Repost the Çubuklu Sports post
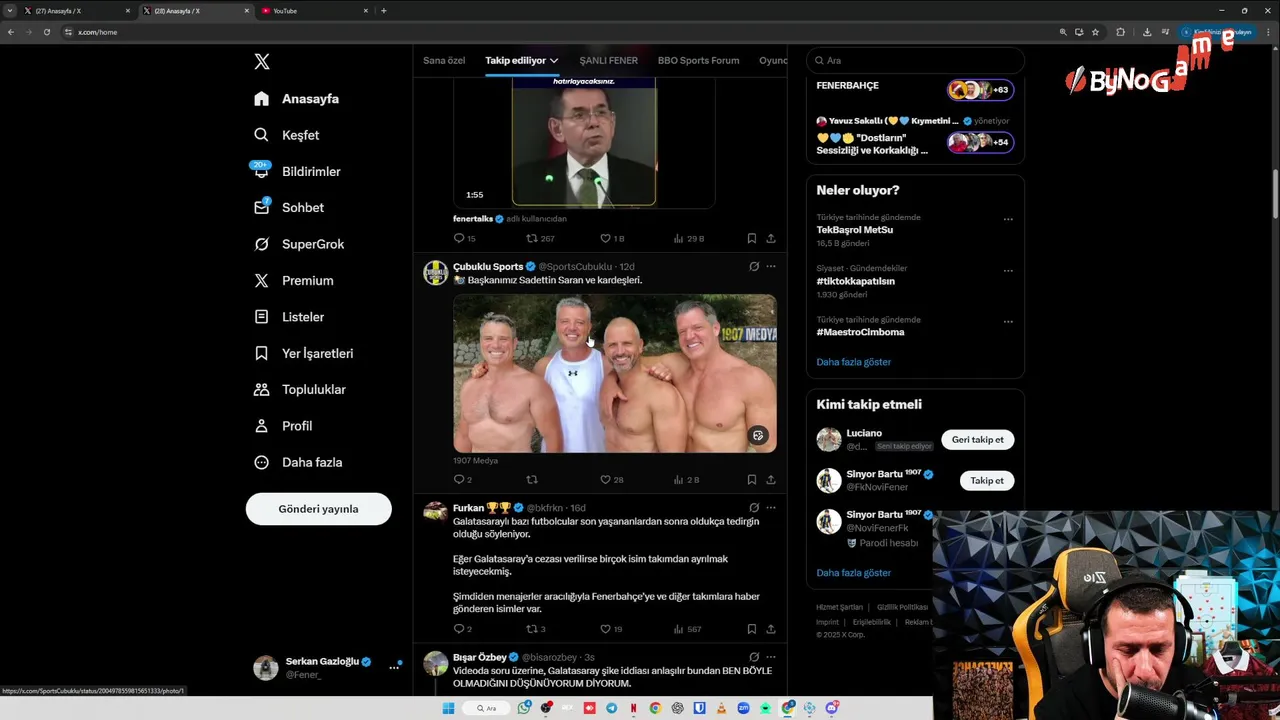This screenshot has height=720, width=1280. pos(532,480)
